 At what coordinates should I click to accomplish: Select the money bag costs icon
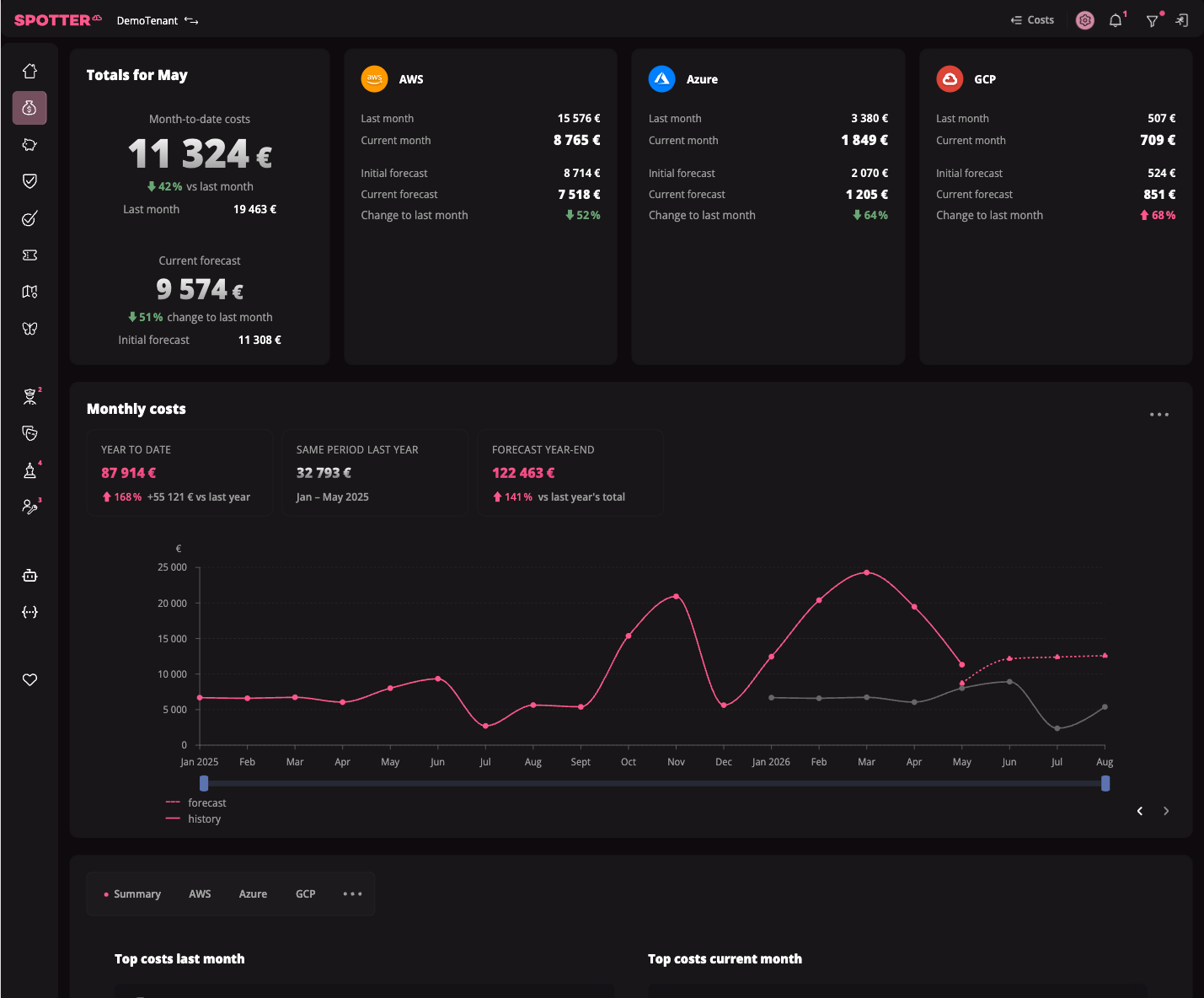click(29, 108)
